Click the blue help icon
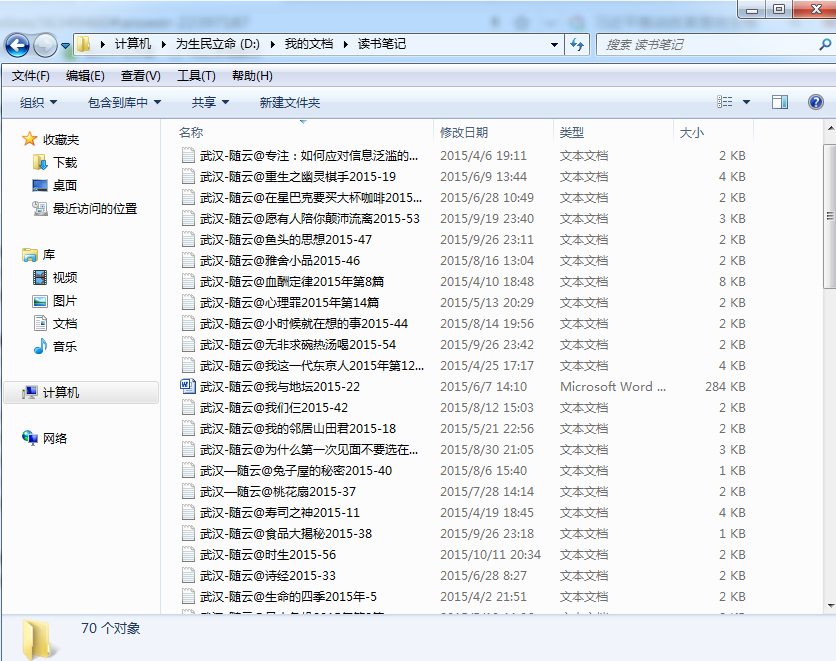This screenshot has width=836, height=661. tap(816, 102)
